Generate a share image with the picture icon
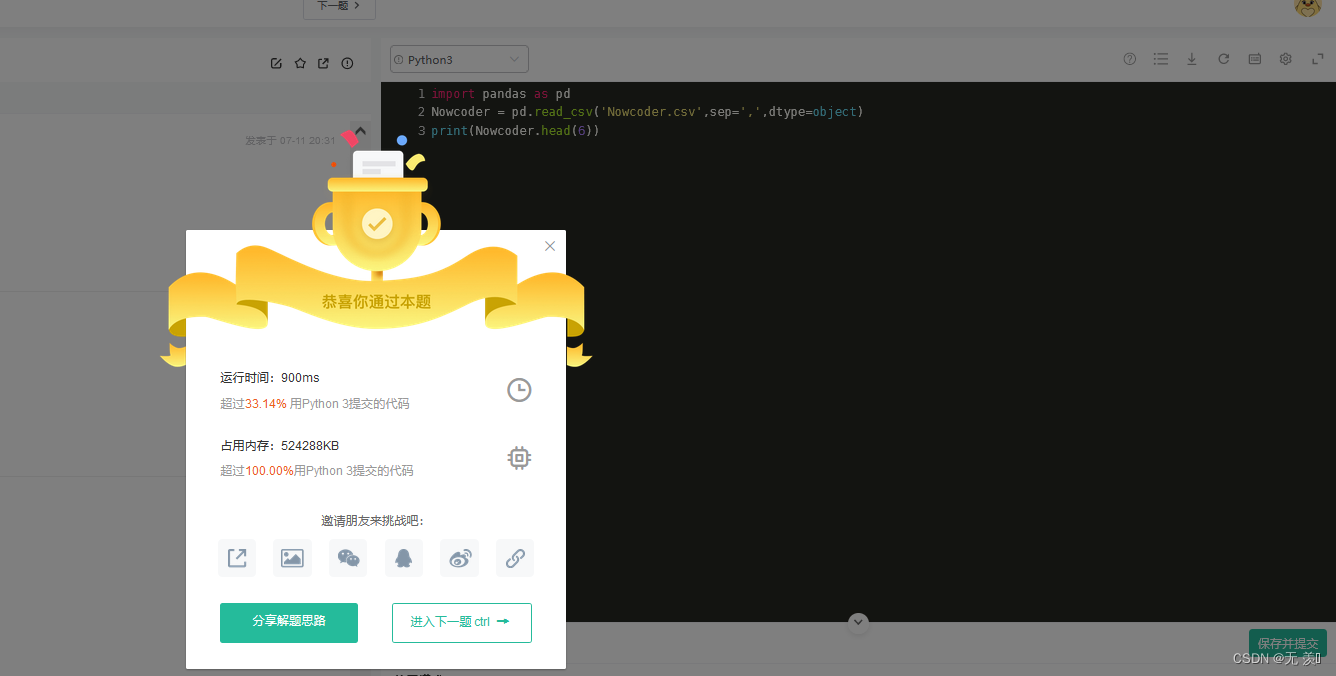The height and width of the screenshot is (676, 1336). pyautogui.click(x=292, y=558)
